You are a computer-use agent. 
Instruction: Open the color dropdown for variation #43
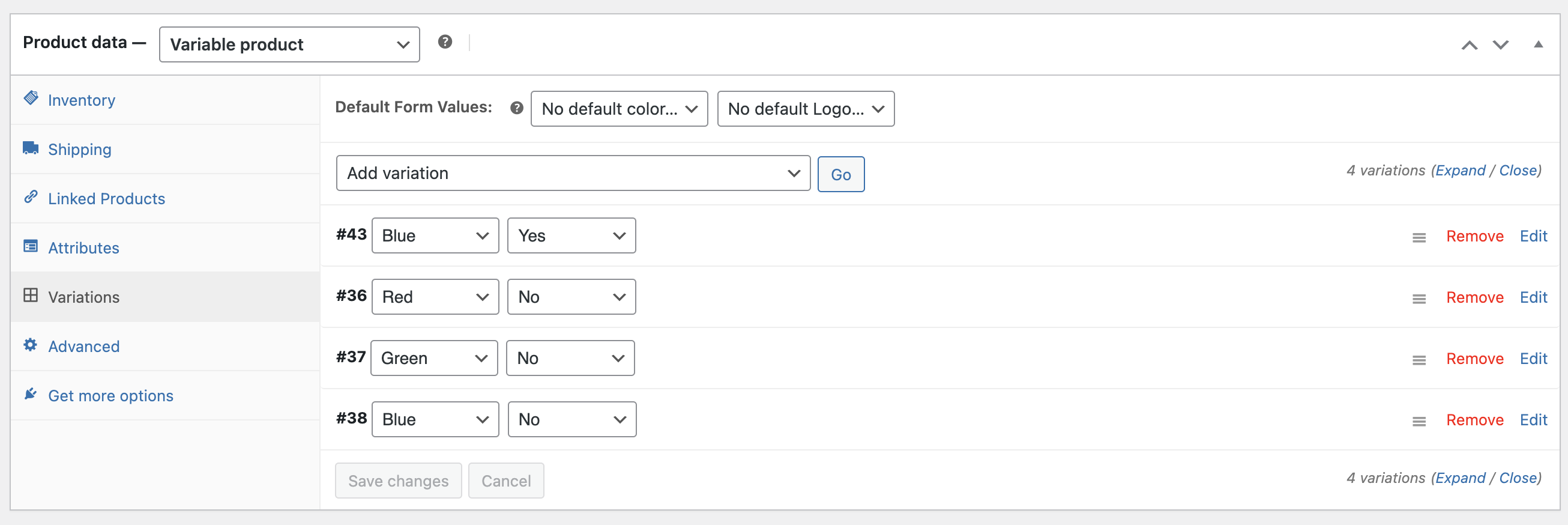pyautogui.click(x=435, y=235)
